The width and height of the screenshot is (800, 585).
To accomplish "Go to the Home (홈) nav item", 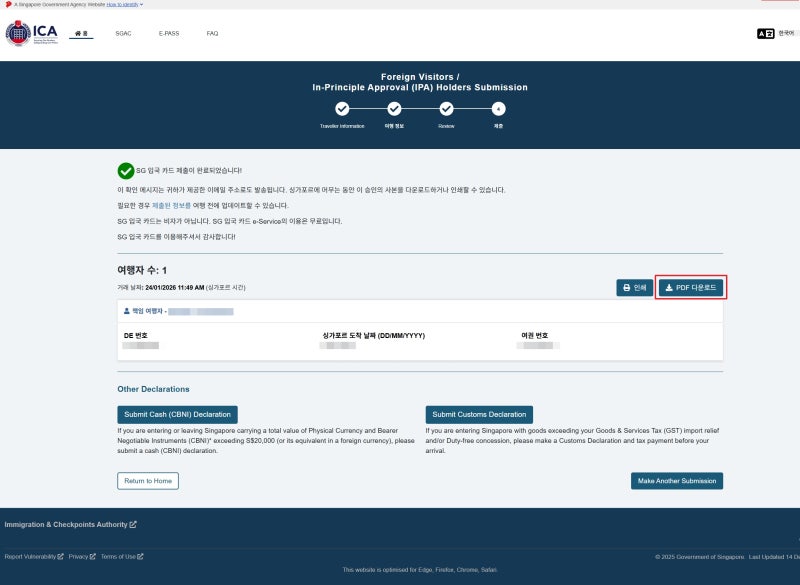I will pos(81,34).
